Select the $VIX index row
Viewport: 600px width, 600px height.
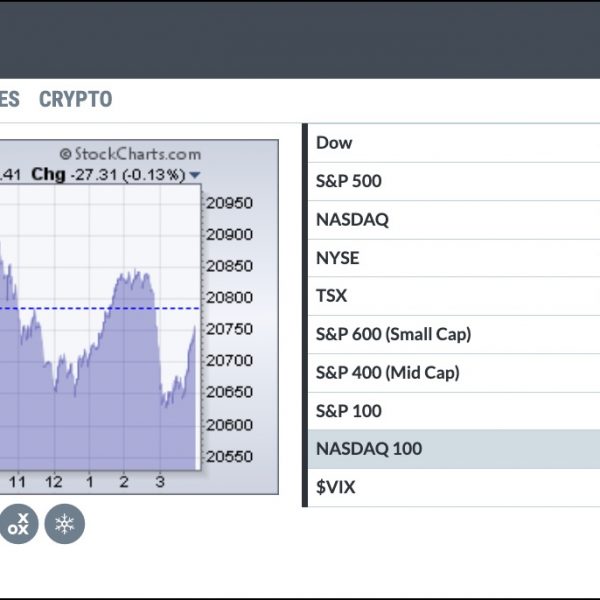point(454,488)
